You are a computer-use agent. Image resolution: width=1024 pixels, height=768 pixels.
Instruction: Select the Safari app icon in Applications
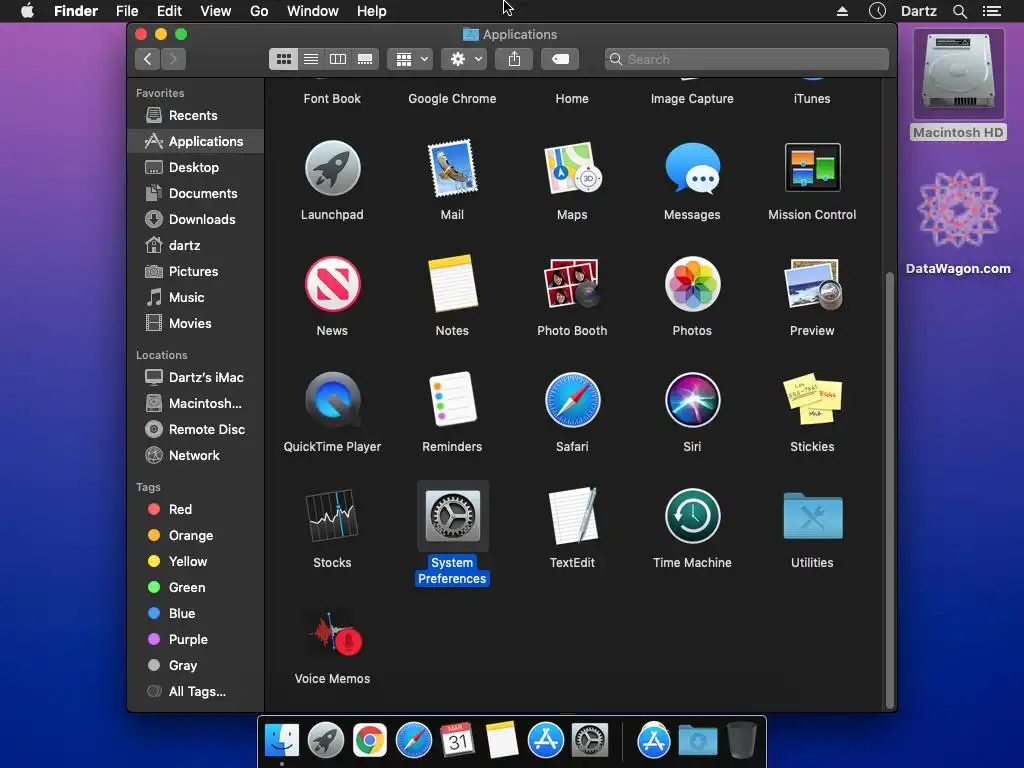pyautogui.click(x=572, y=400)
